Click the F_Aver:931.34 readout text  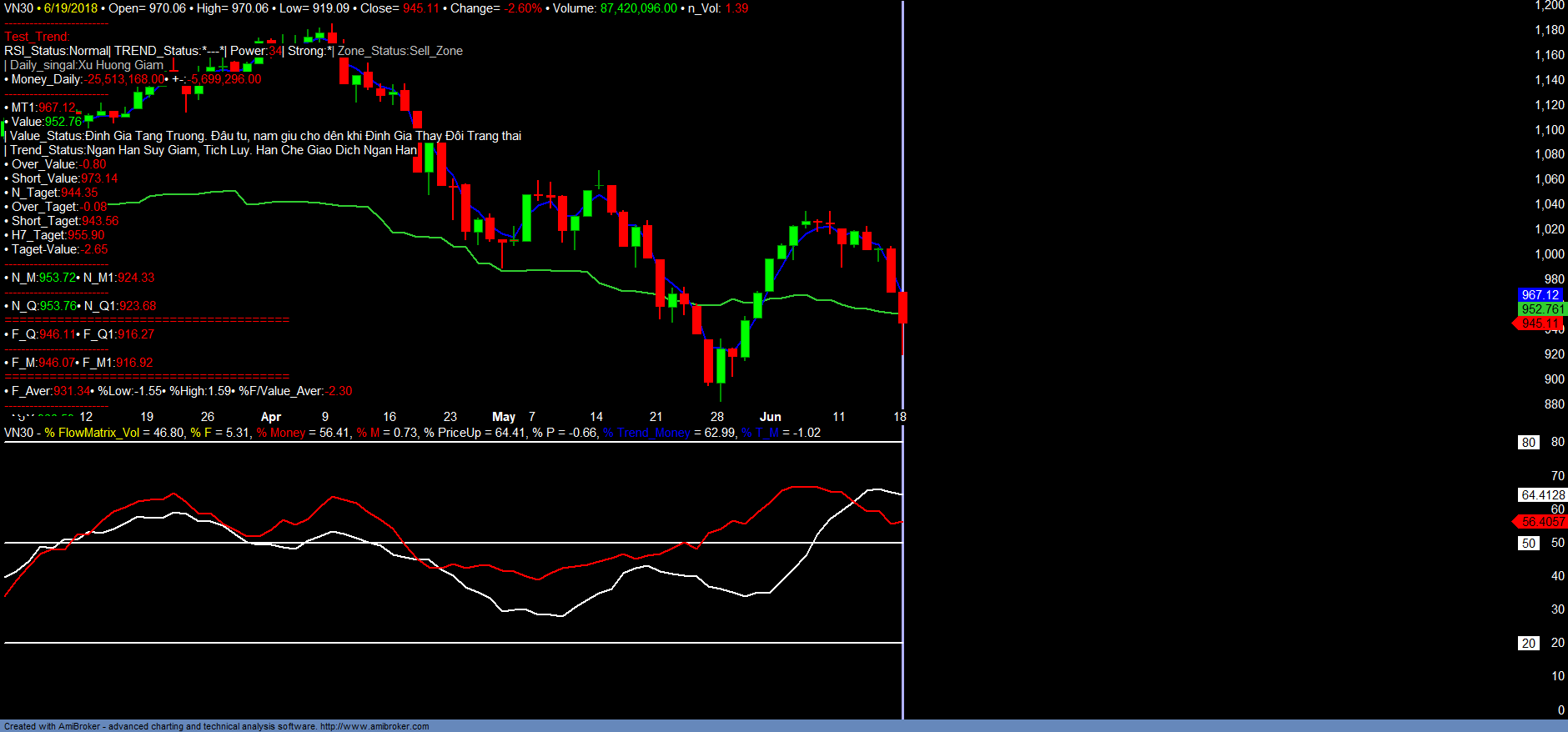tap(50, 391)
